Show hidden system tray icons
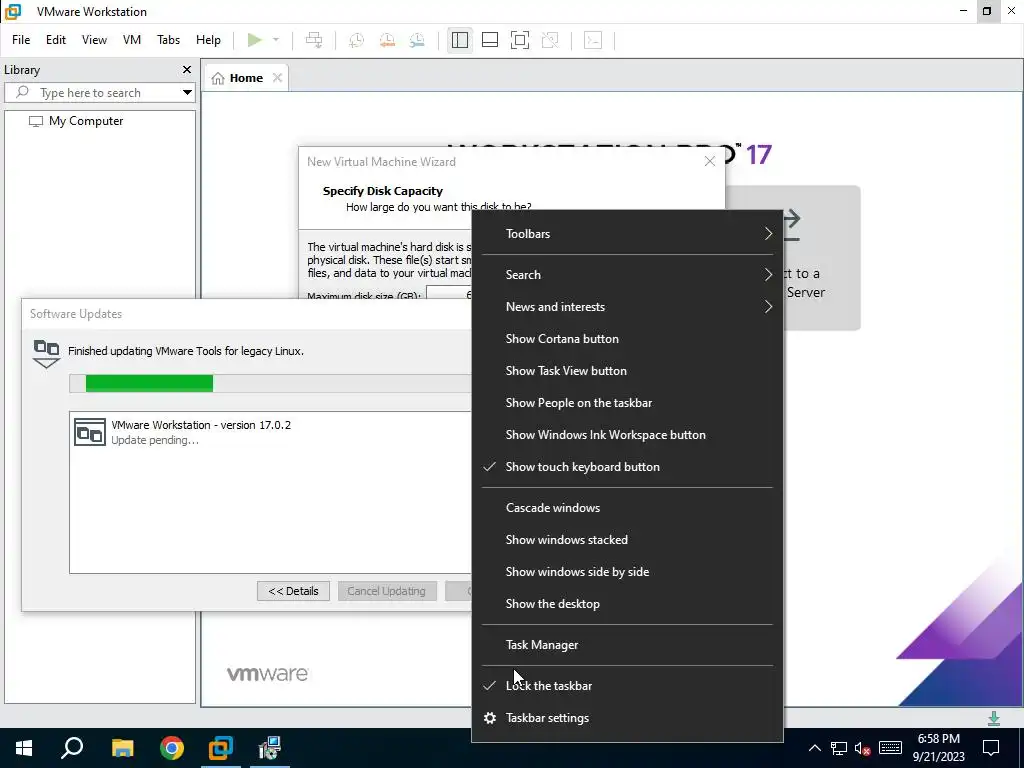Screen dimensions: 1024x768 [814, 748]
